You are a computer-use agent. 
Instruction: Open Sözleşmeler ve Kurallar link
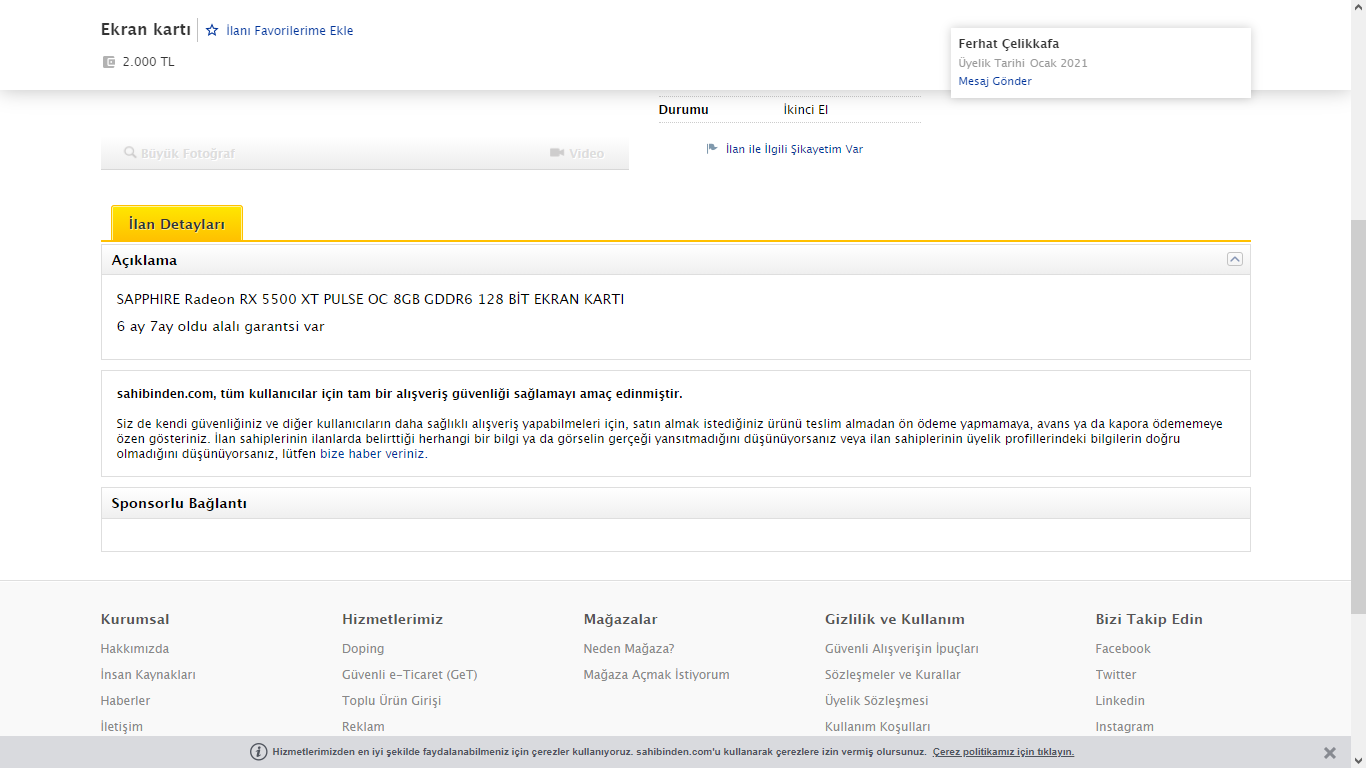coord(893,675)
